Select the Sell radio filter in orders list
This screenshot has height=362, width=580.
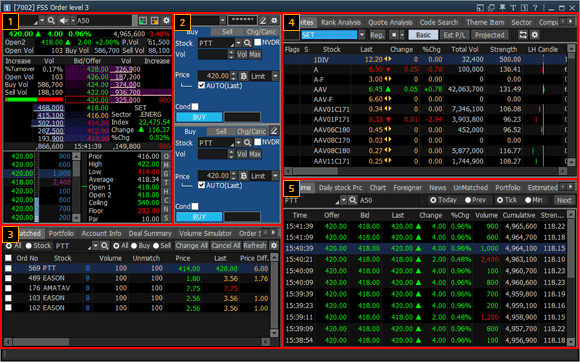(156, 246)
